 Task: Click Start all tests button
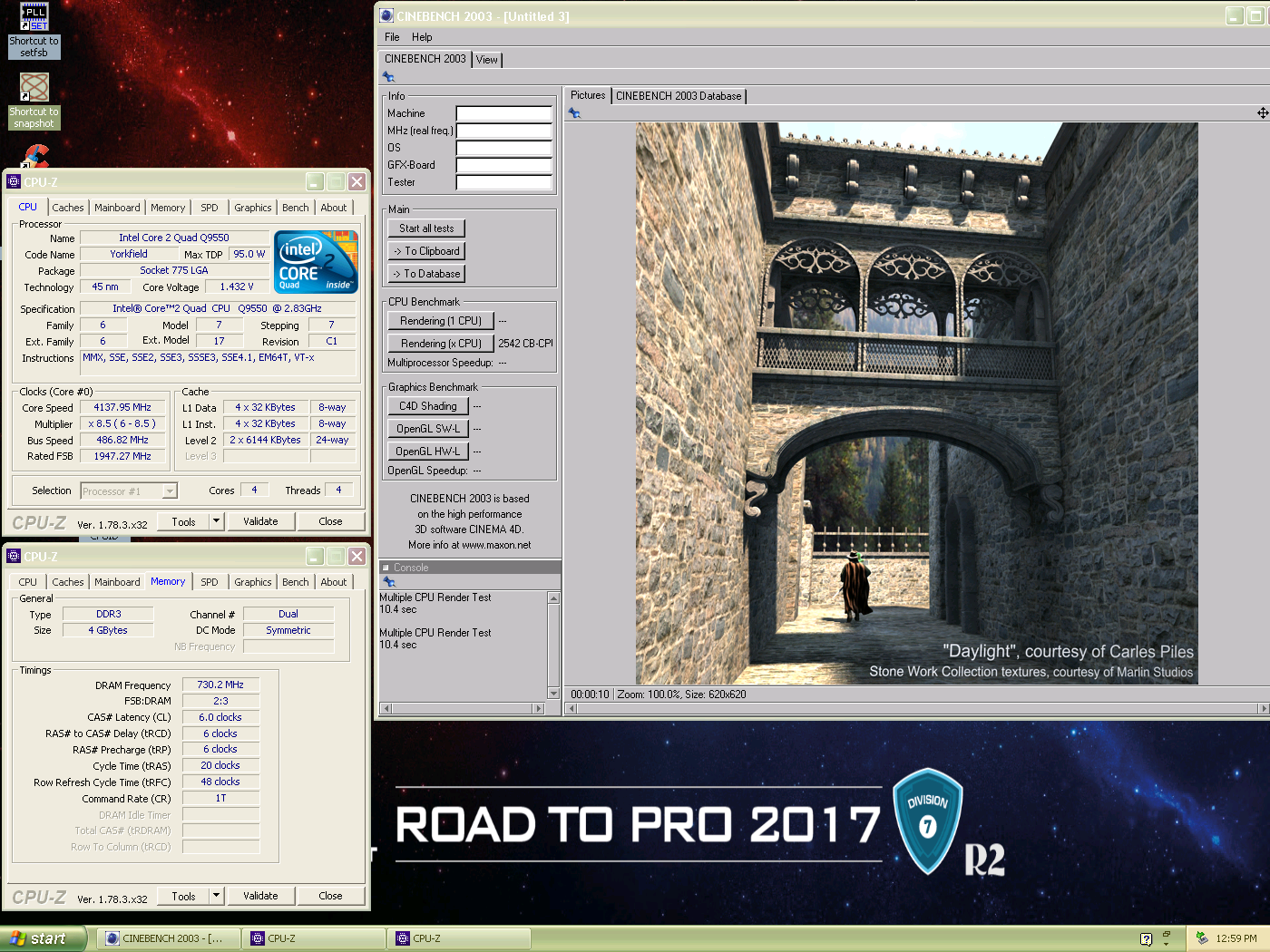coord(426,228)
